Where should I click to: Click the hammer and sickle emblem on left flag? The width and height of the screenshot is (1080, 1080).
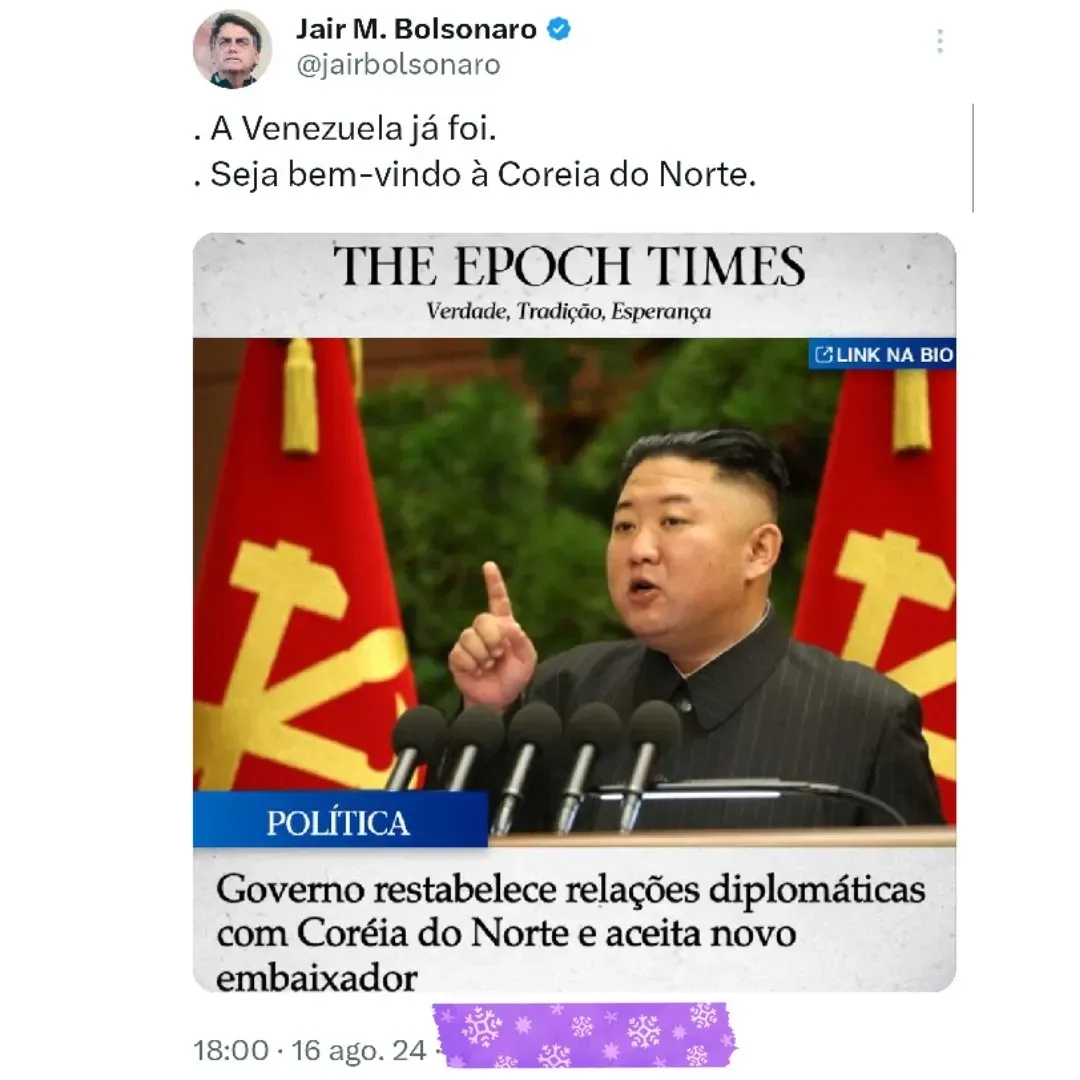pos(303,661)
